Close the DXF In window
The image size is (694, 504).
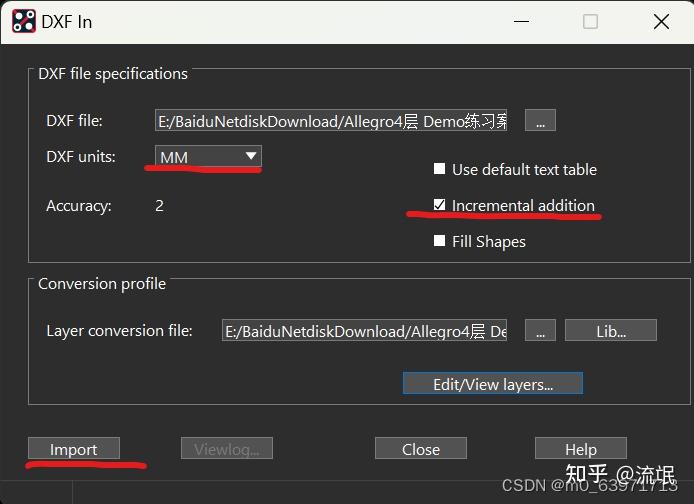pos(661,21)
